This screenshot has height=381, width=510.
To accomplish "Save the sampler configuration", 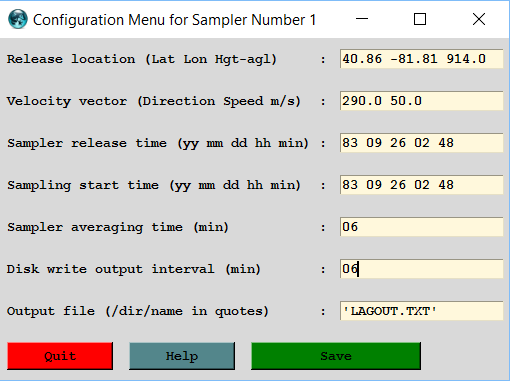I will pyautogui.click(x=336, y=356).
